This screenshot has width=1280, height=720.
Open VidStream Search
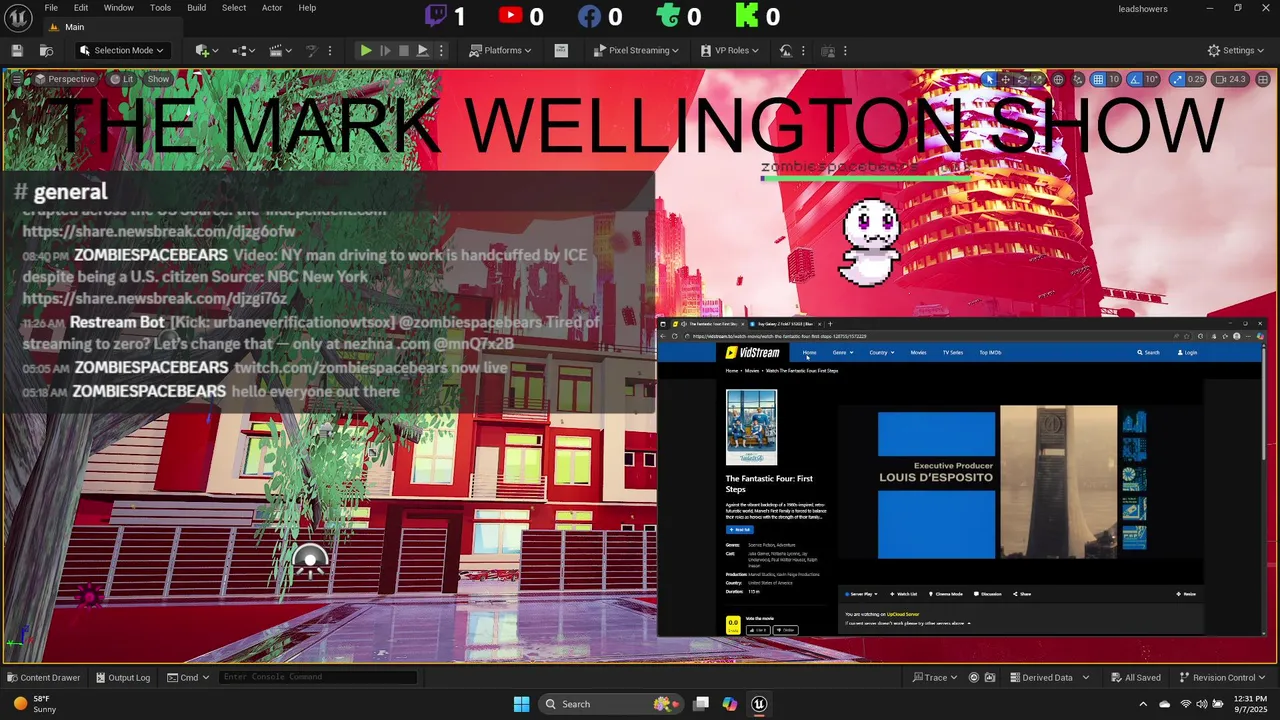click(x=1148, y=352)
